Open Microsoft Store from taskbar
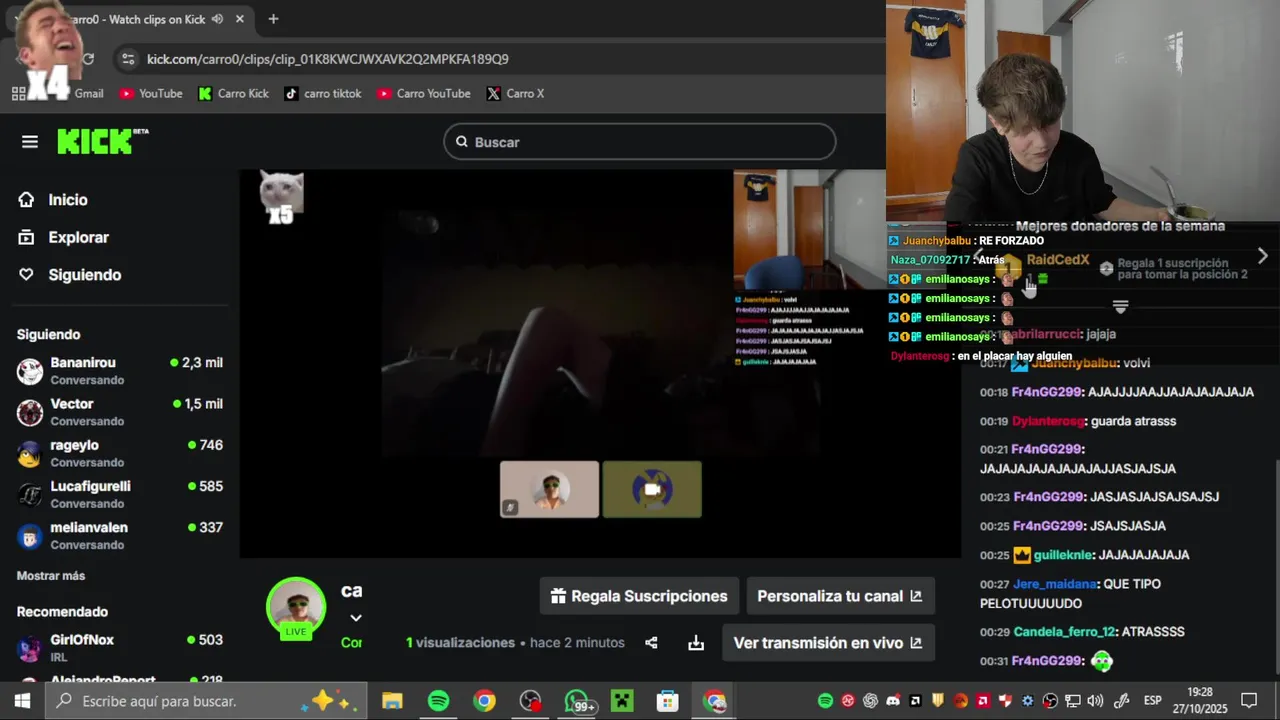The image size is (1280, 720). pyautogui.click(x=668, y=701)
